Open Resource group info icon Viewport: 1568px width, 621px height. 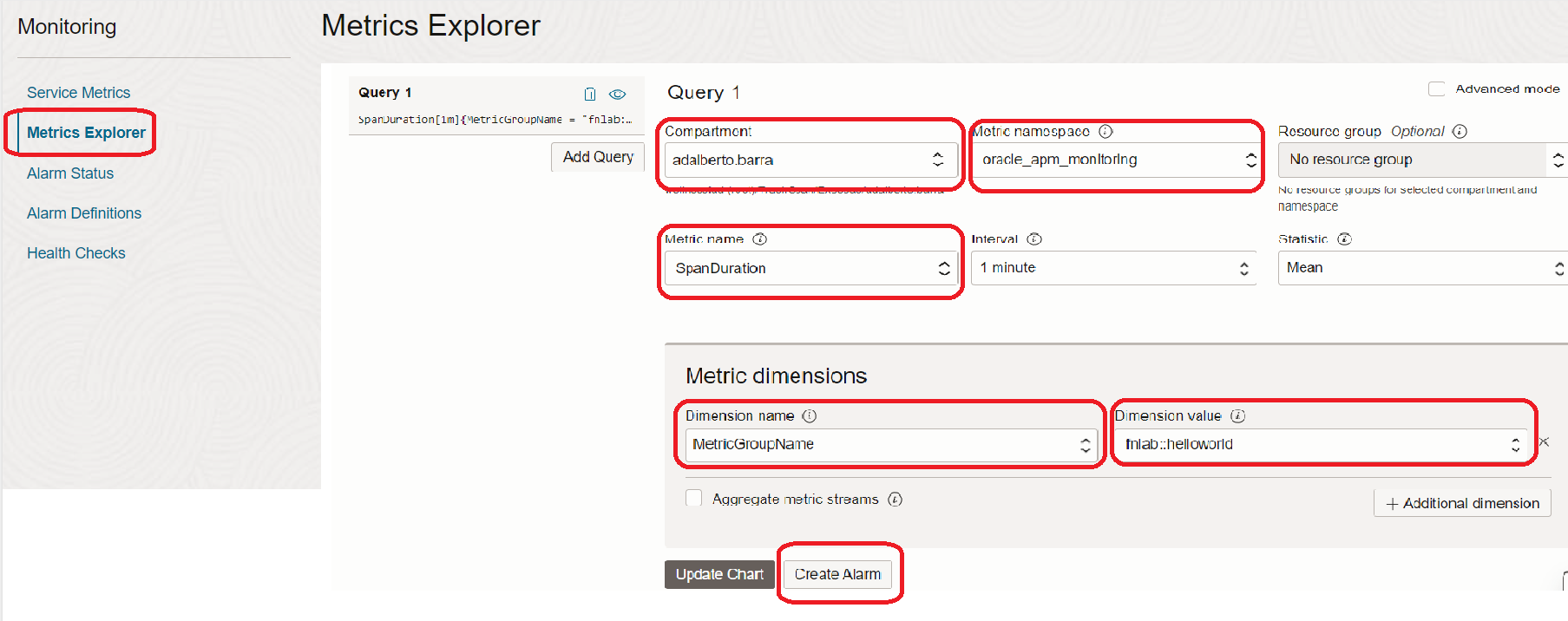click(1460, 132)
